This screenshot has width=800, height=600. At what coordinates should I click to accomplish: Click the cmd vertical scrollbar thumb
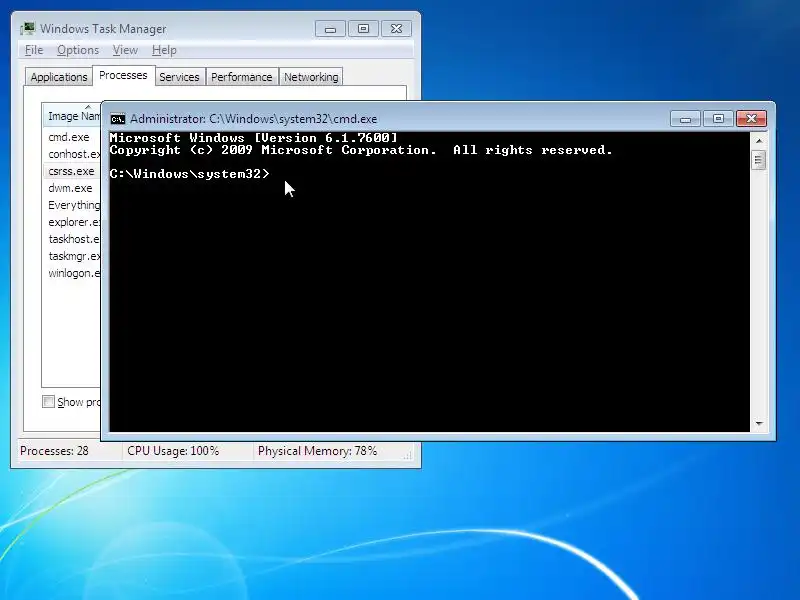759,161
